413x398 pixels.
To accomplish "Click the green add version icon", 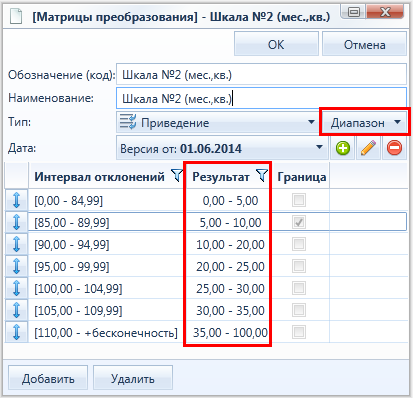I will tap(343, 148).
